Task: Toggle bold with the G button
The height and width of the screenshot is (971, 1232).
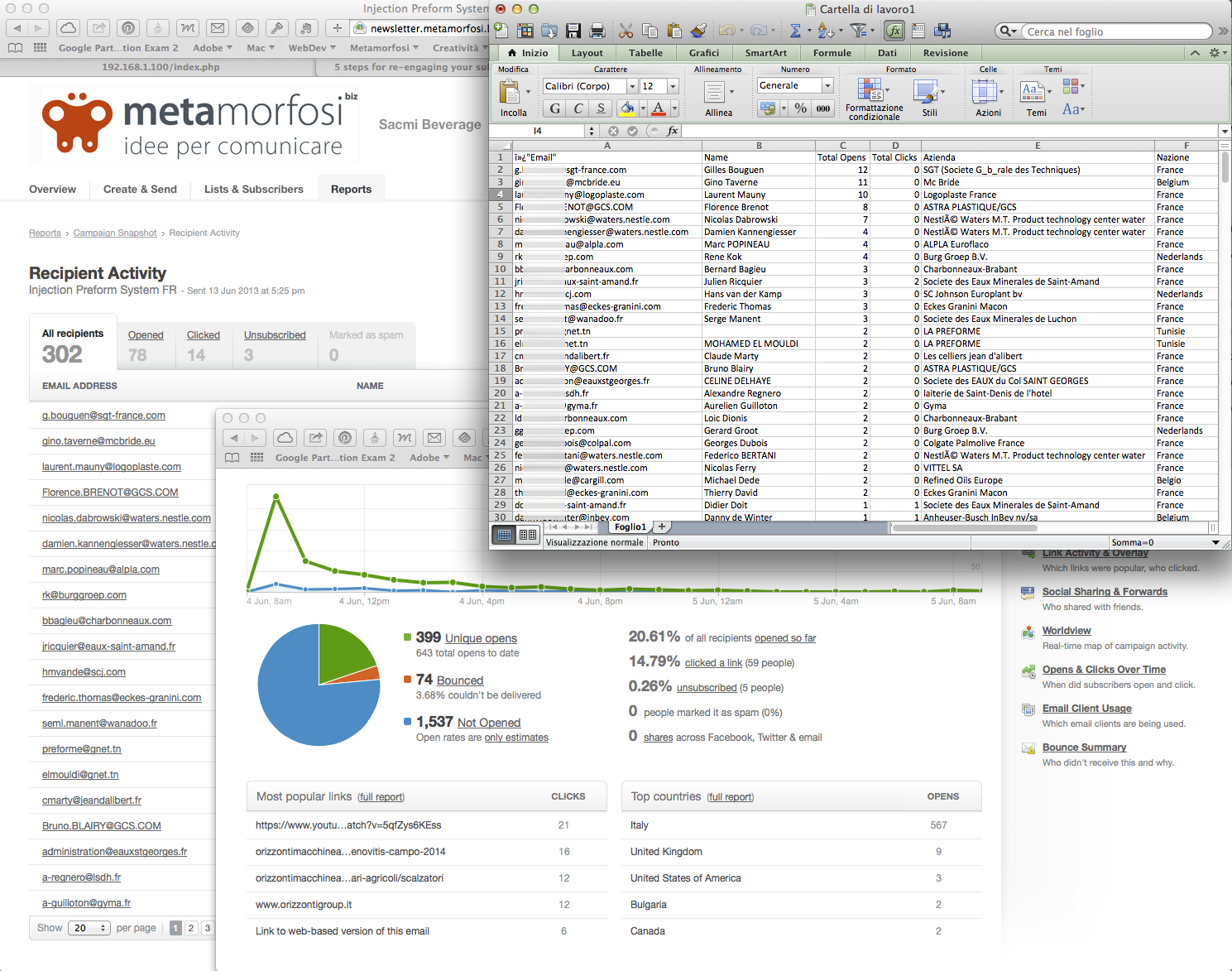Action: [555, 108]
